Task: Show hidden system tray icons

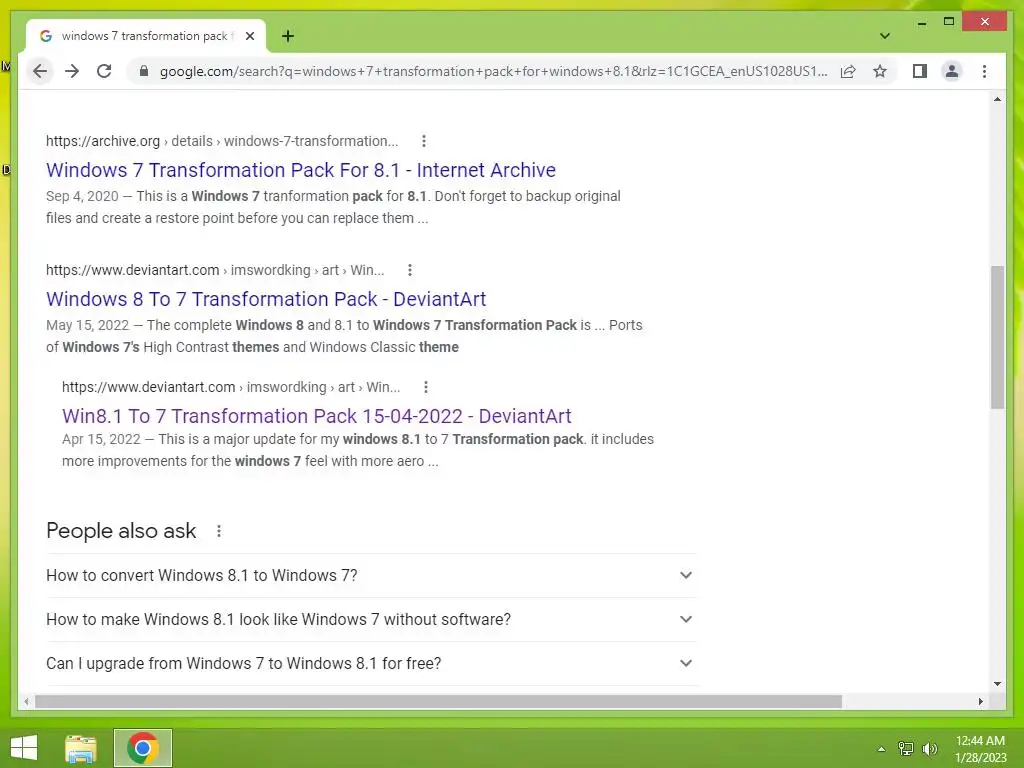Action: [881, 749]
